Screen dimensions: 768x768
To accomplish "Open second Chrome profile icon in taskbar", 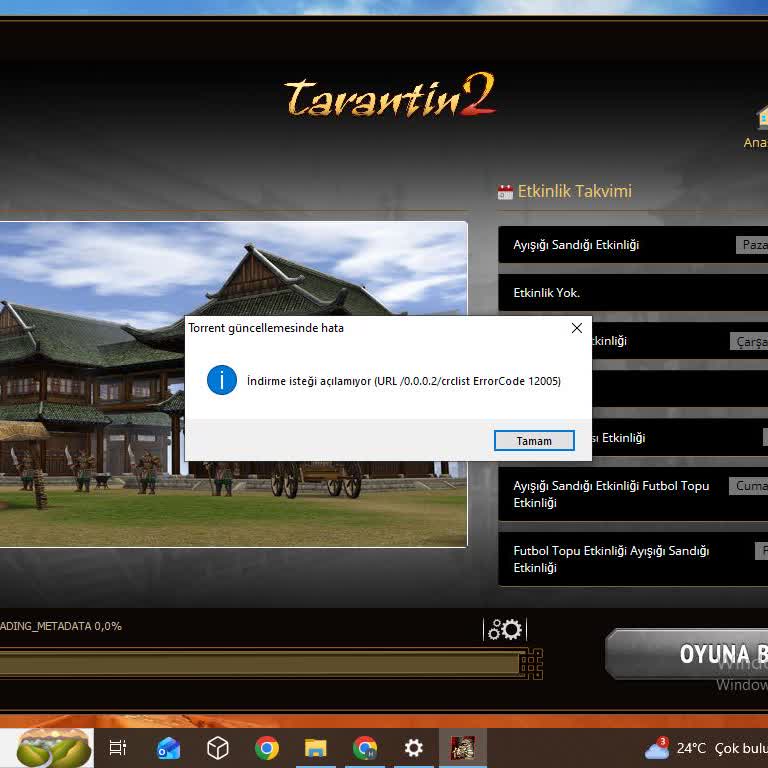I will [365, 748].
